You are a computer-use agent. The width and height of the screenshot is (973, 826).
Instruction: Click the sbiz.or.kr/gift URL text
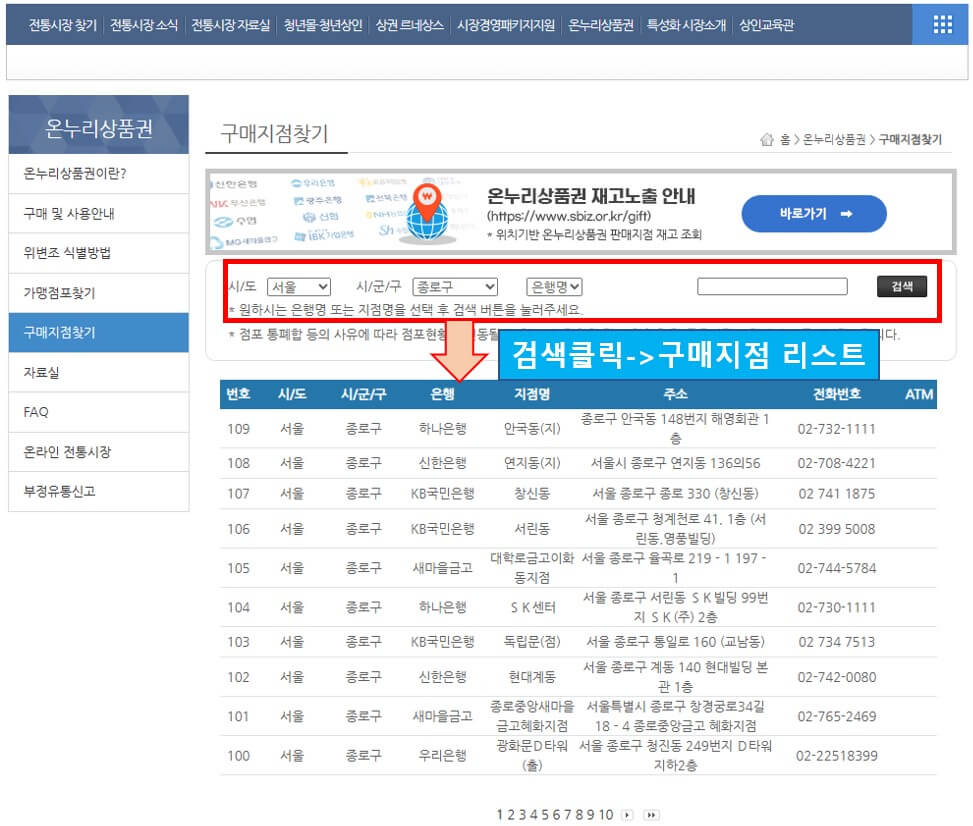[569, 216]
